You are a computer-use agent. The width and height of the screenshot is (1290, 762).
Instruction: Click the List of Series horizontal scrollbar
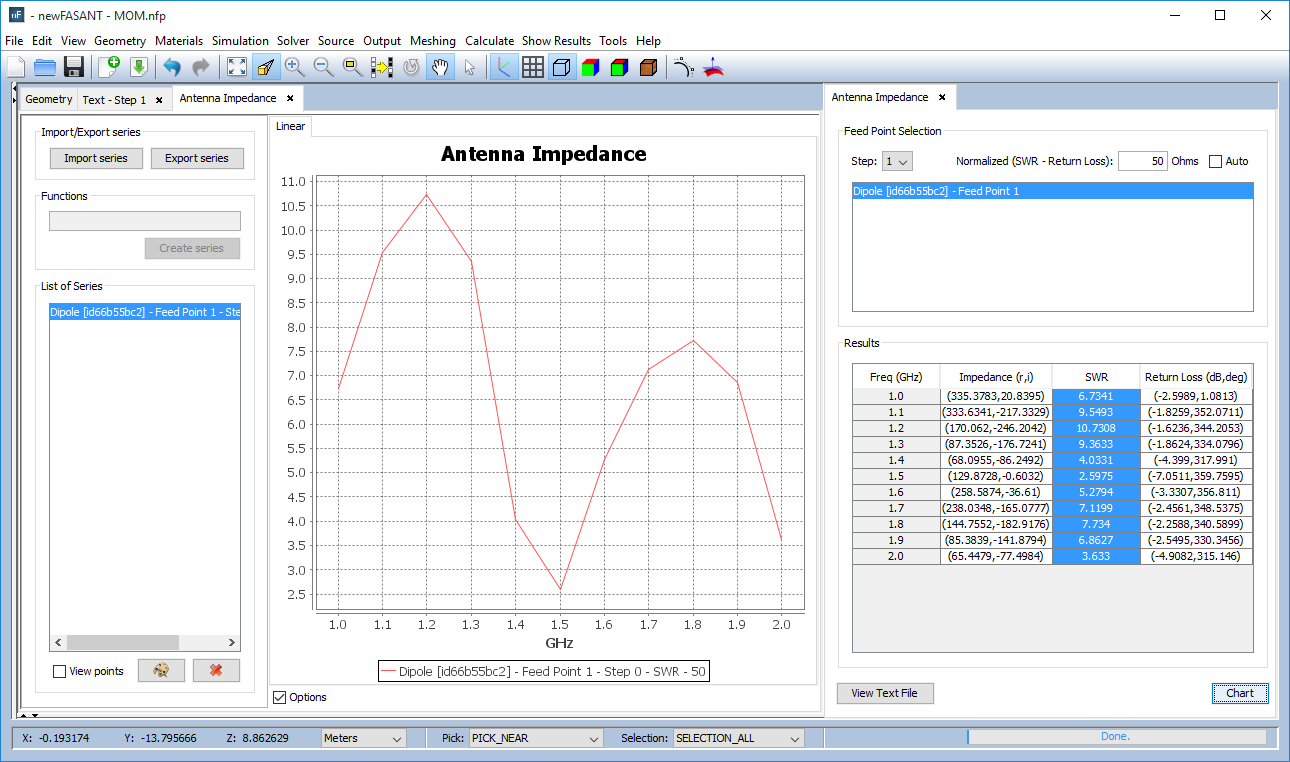coord(123,643)
